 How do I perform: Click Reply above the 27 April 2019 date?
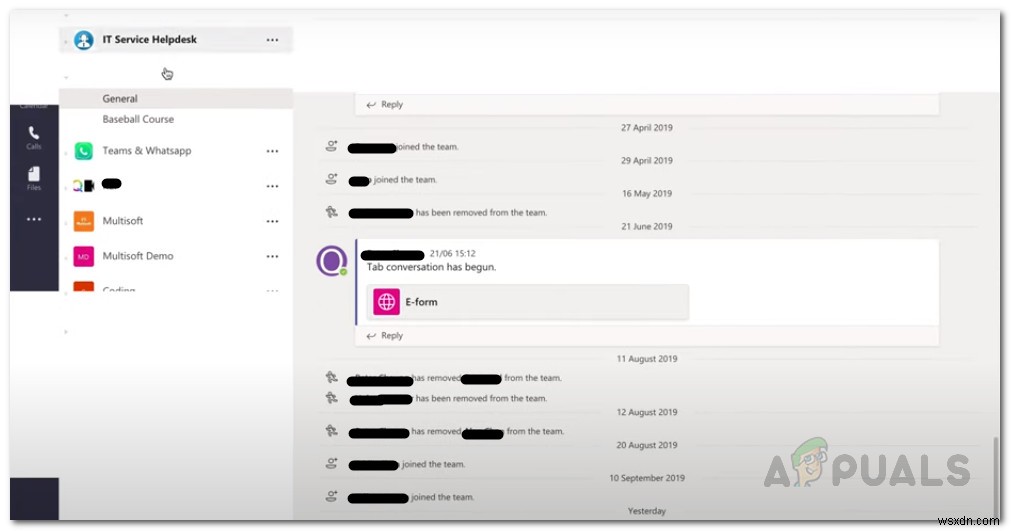(385, 104)
